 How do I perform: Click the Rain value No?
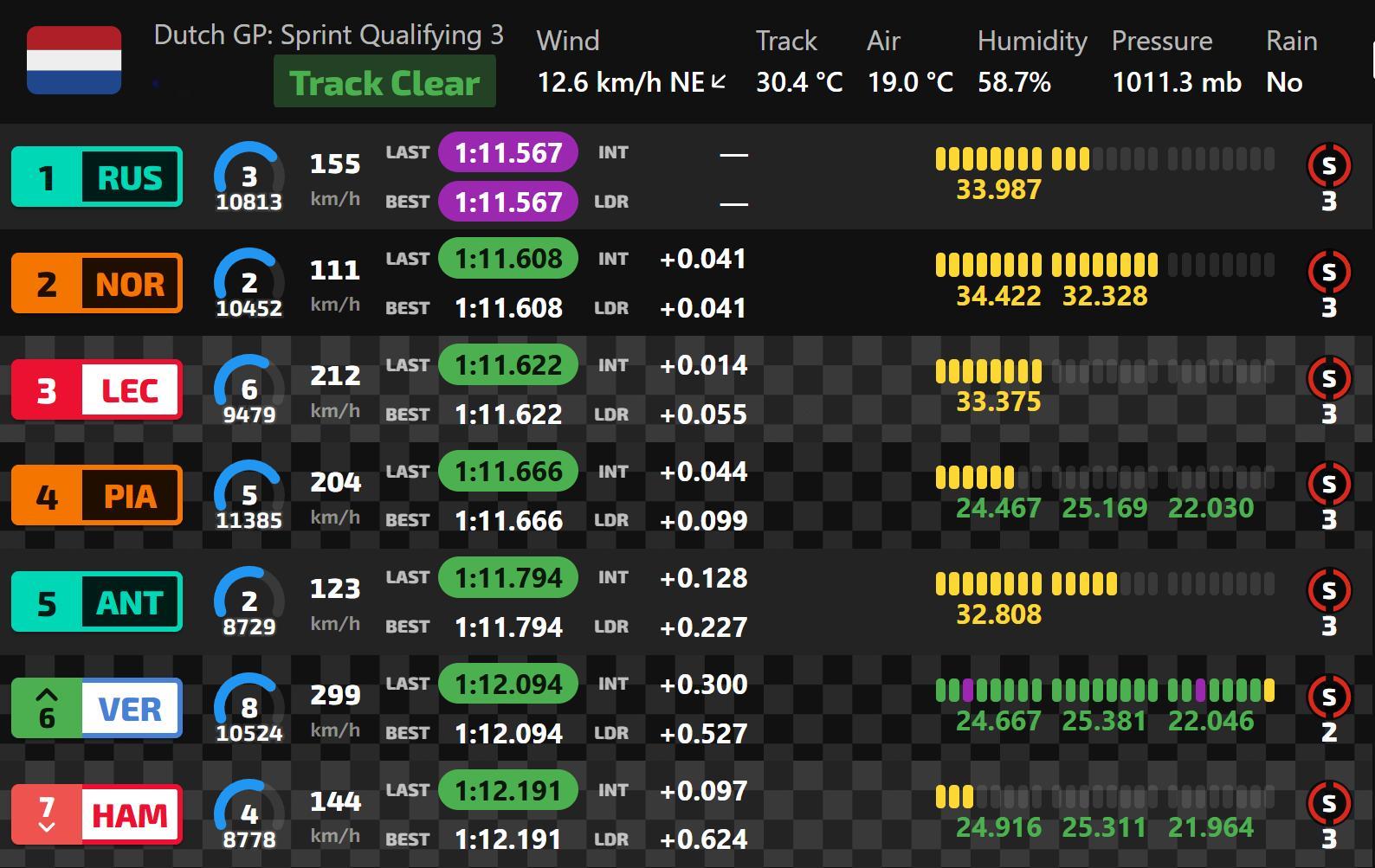point(1284,82)
